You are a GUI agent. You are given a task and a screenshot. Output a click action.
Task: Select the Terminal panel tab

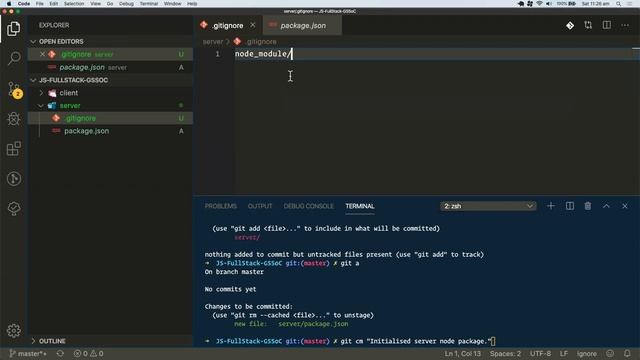click(x=360, y=206)
